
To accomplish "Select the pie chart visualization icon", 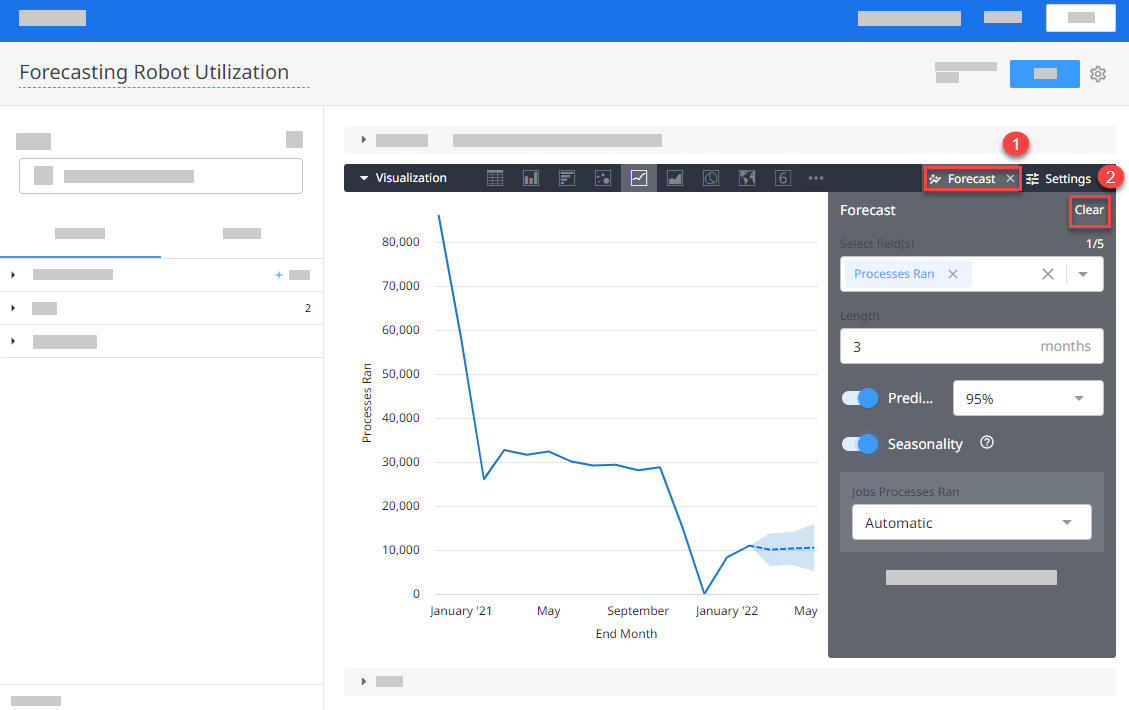I will (711, 177).
